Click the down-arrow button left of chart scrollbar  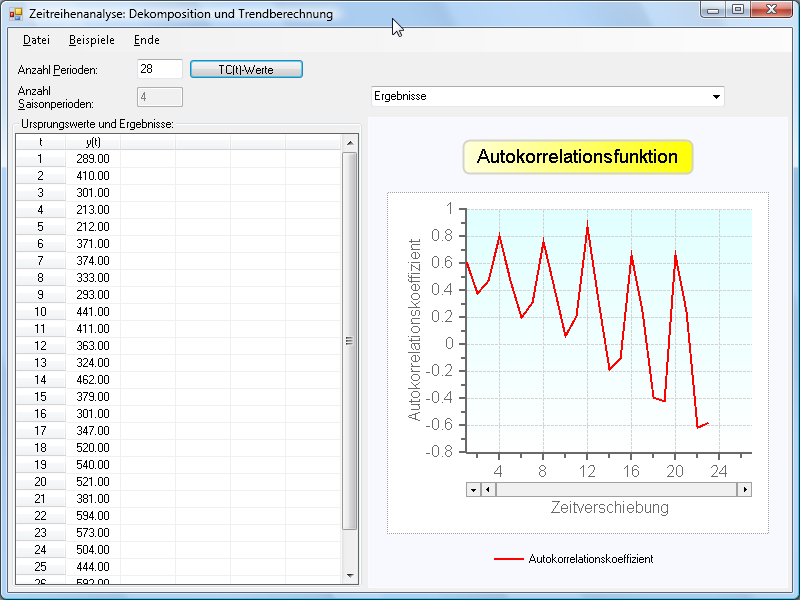[473, 490]
